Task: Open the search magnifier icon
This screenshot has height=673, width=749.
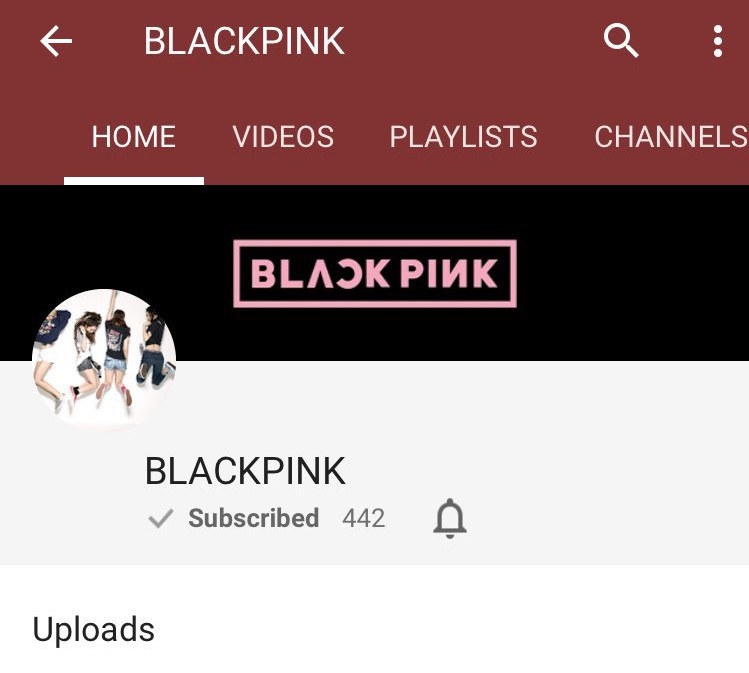Action: [x=621, y=41]
